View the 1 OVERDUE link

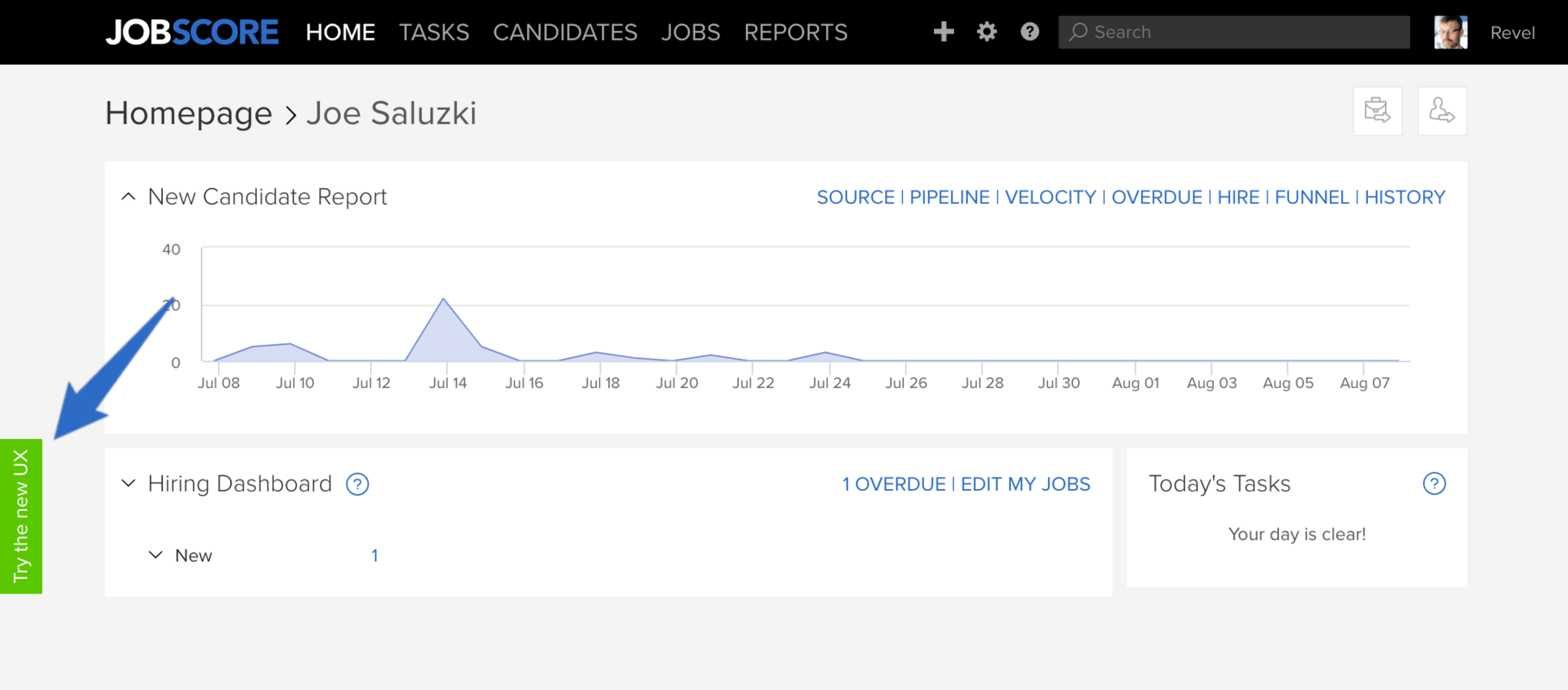click(894, 485)
